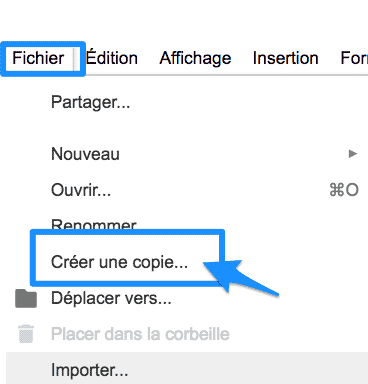This screenshot has width=368, height=384.
Task: Expand the Nouveau submenu arrow
Action: (x=353, y=154)
